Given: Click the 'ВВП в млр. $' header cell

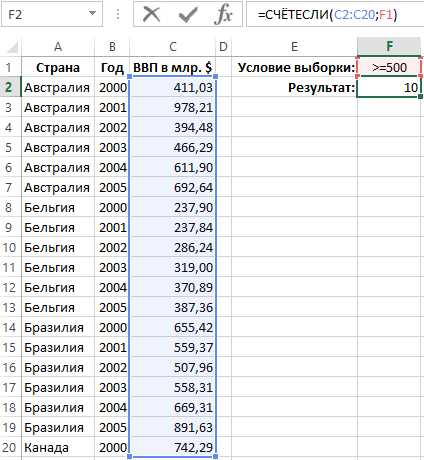Looking at the screenshot, I should pyautogui.click(x=173, y=68).
